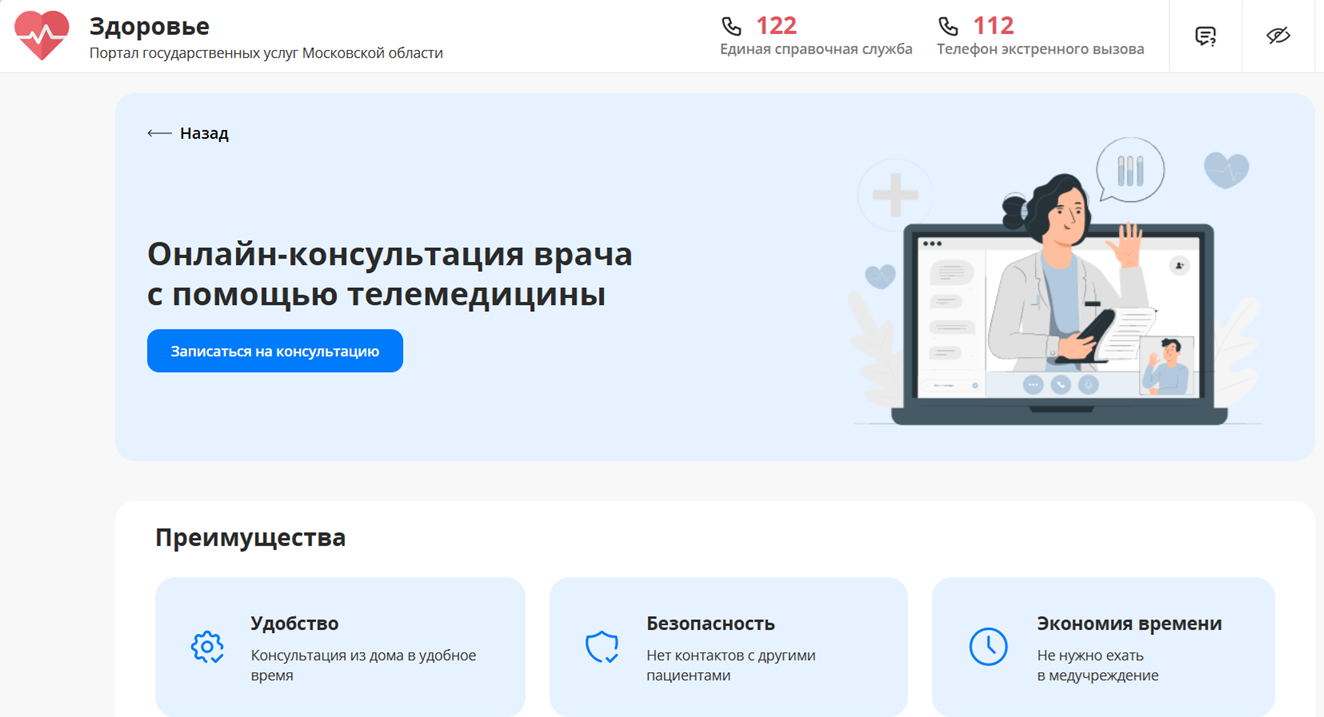Click the gear icon in Удобство card
The width and height of the screenshot is (1324, 717).
point(208,647)
